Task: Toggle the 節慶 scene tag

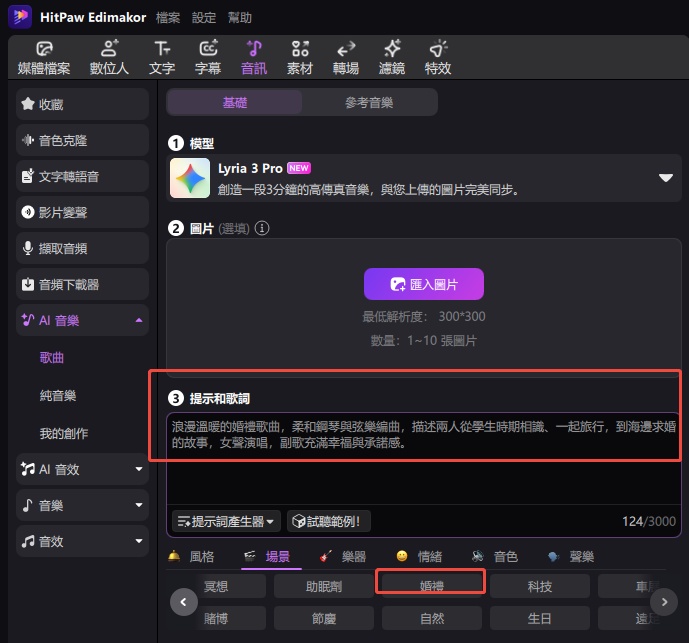Action: click(x=324, y=618)
